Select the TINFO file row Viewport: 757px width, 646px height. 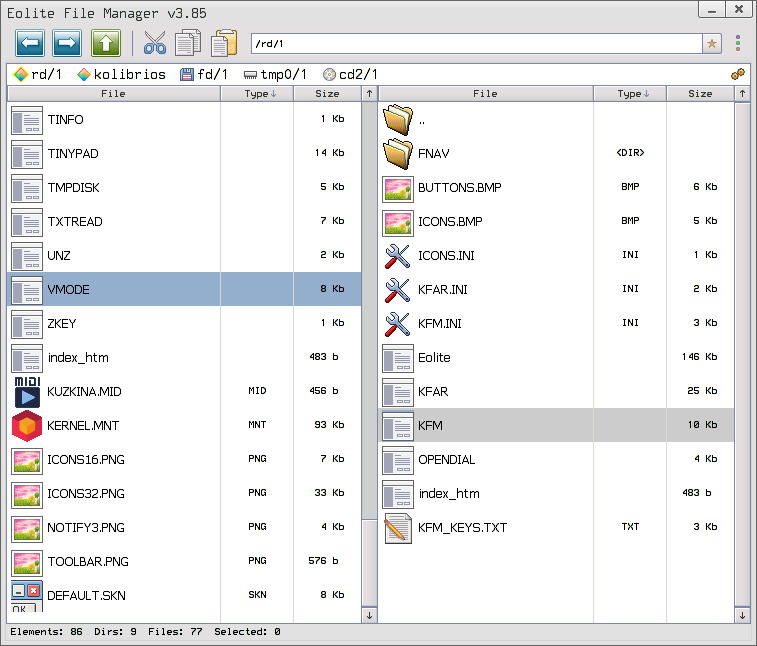point(184,119)
